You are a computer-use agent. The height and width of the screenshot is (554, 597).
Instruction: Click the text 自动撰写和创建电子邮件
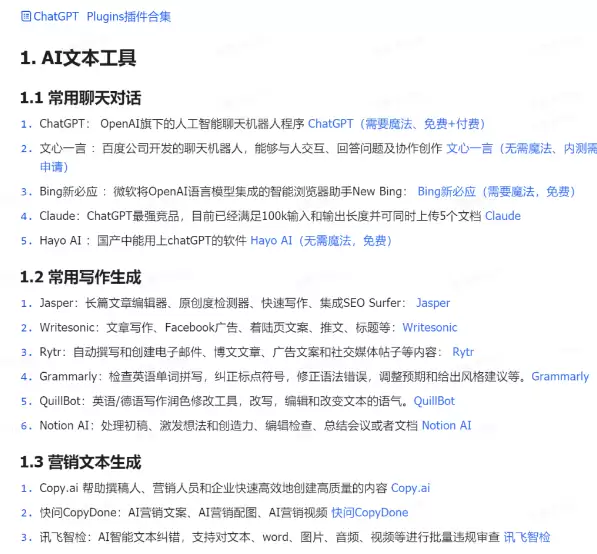pos(137,352)
